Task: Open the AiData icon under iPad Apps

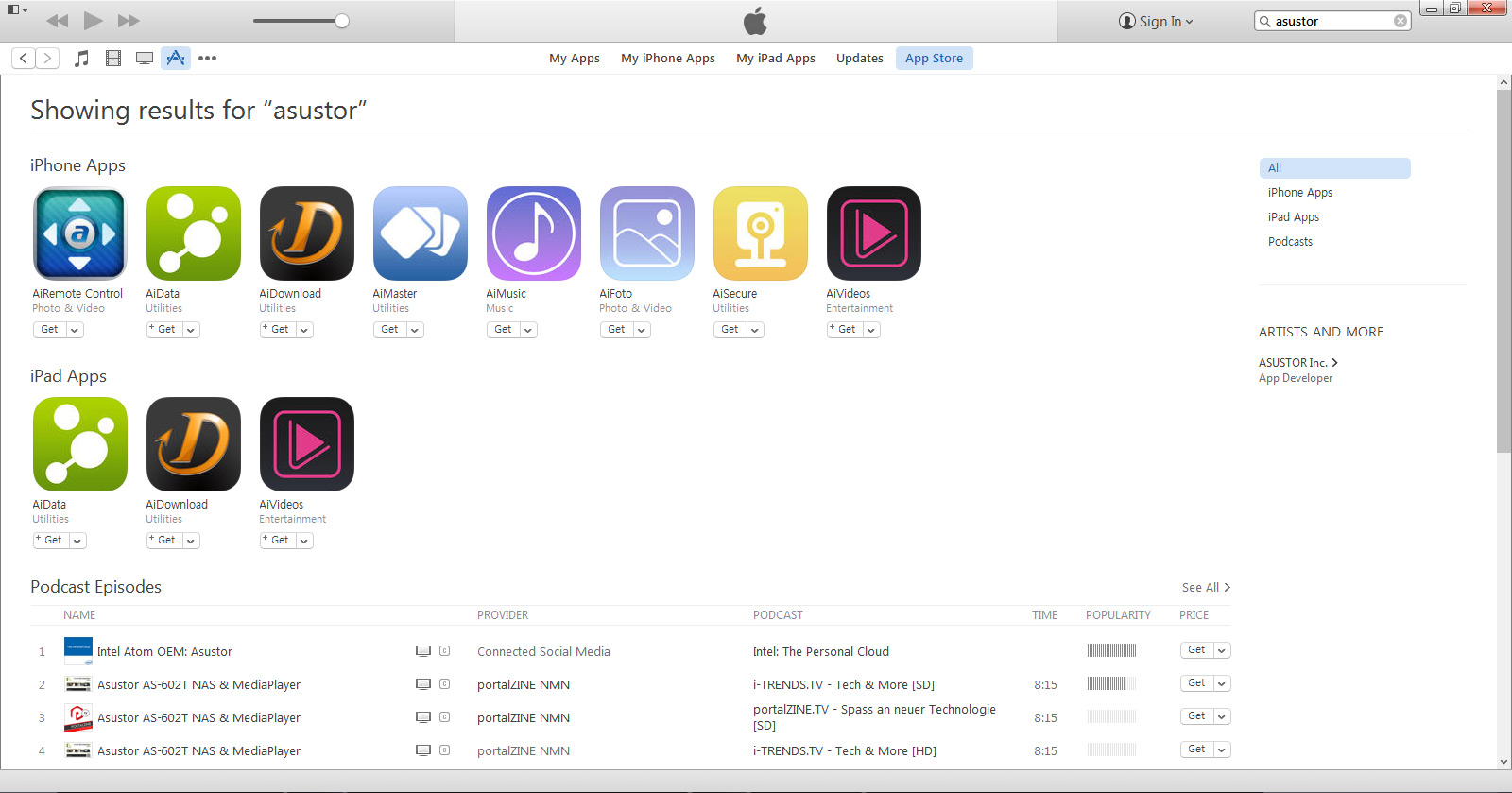Action: coord(79,444)
